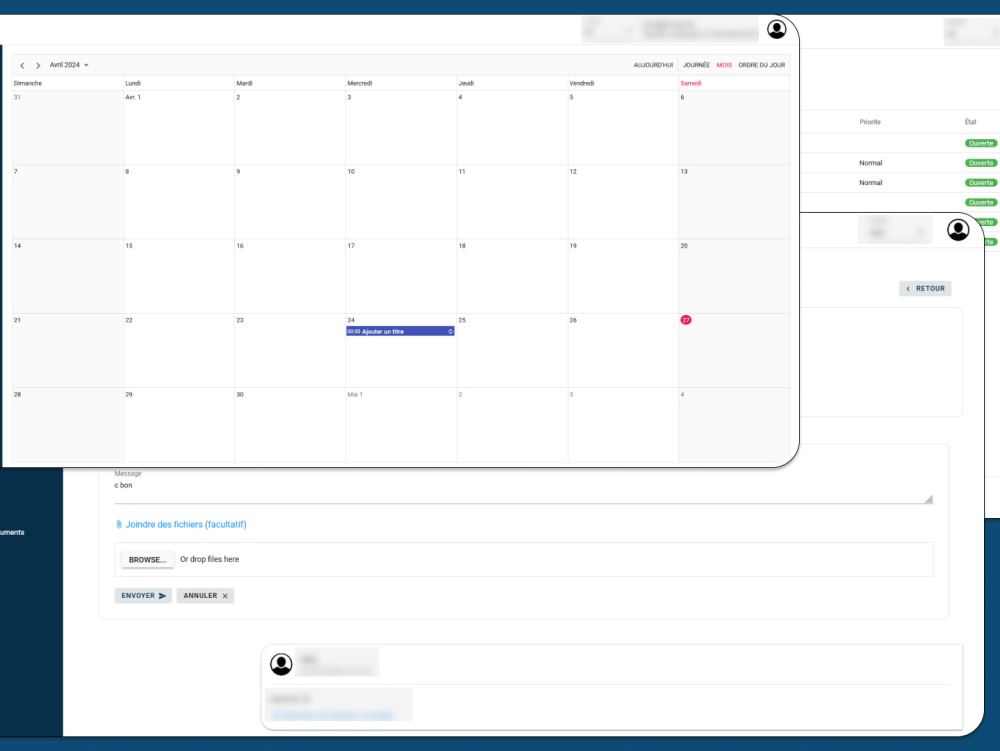Click the Samedi column header
Viewport: 1000px width, 751px height.
pyautogui.click(x=691, y=84)
